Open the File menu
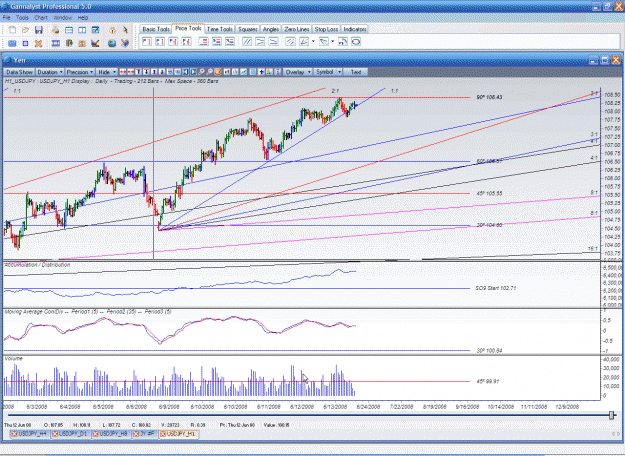 click(6, 18)
